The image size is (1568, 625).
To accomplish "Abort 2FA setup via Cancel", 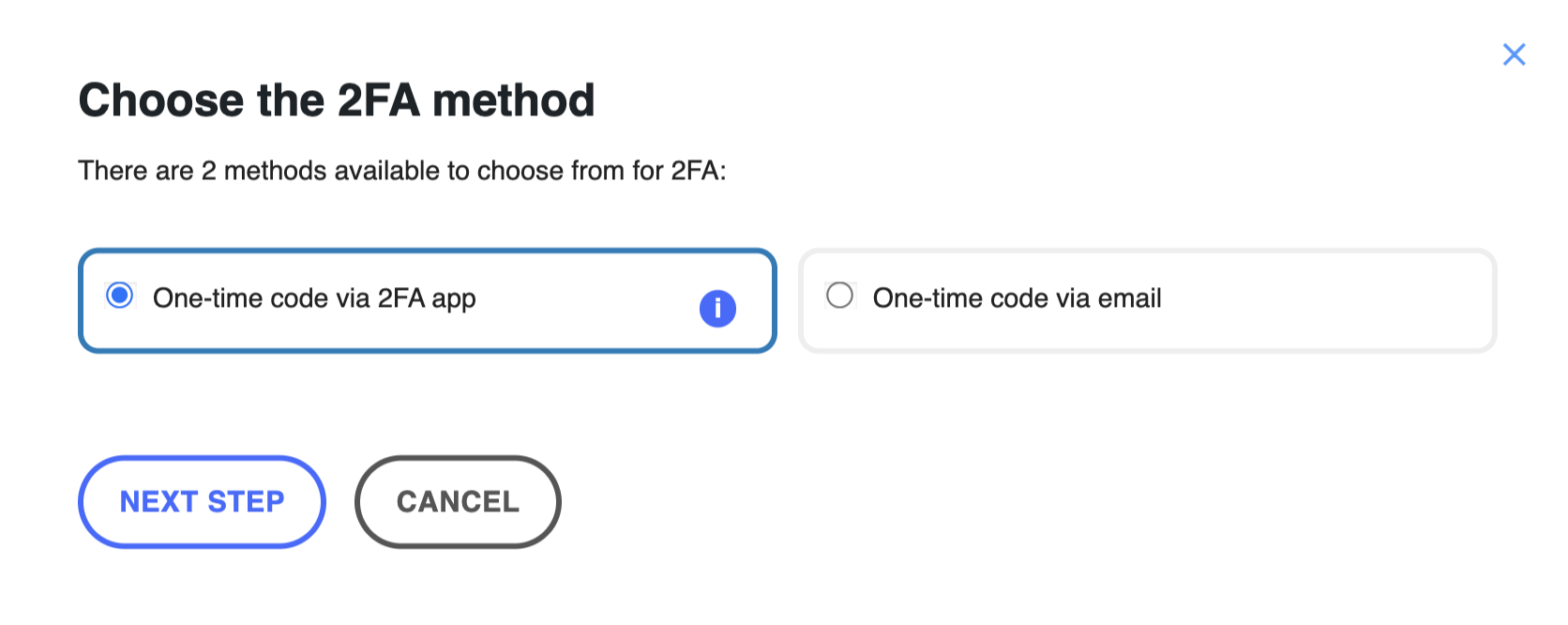I will (458, 502).
